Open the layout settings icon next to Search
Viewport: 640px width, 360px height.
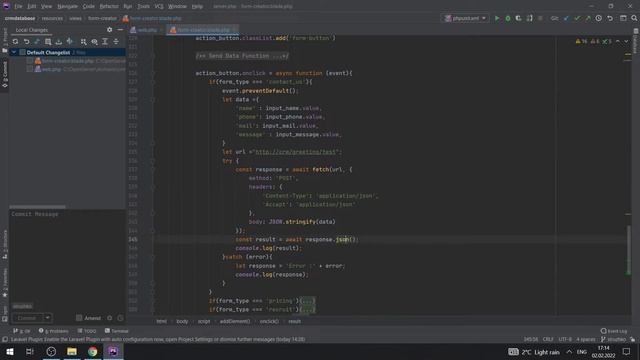click(623, 18)
